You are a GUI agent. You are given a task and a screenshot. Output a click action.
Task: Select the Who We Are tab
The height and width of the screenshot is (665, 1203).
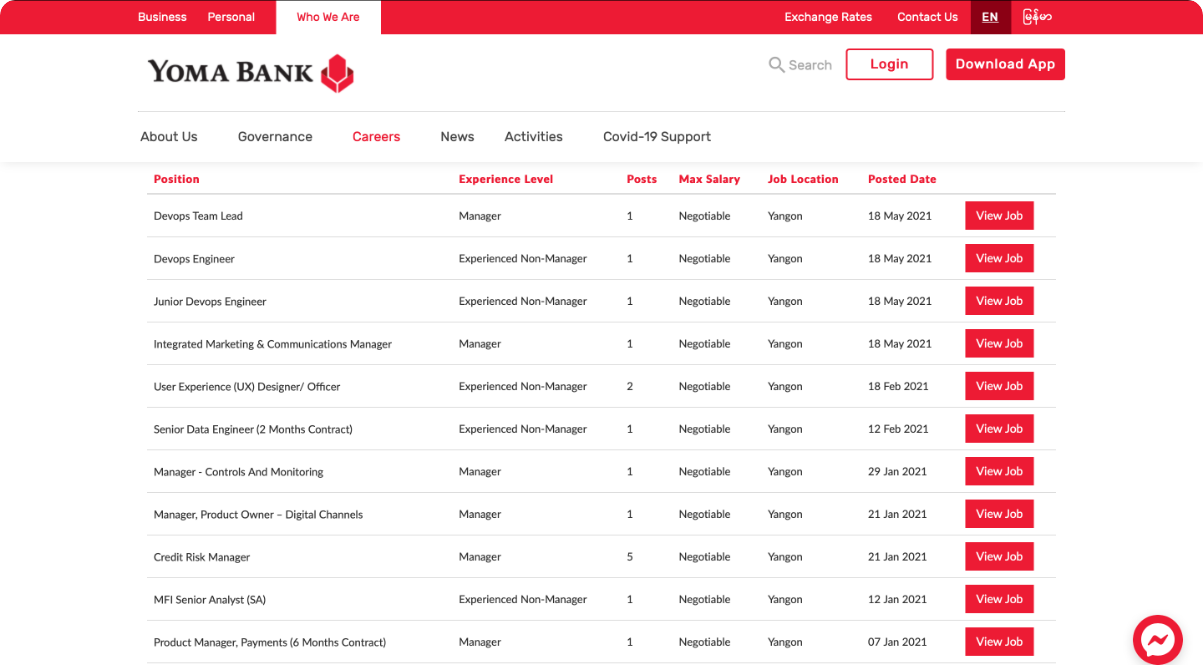[328, 17]
